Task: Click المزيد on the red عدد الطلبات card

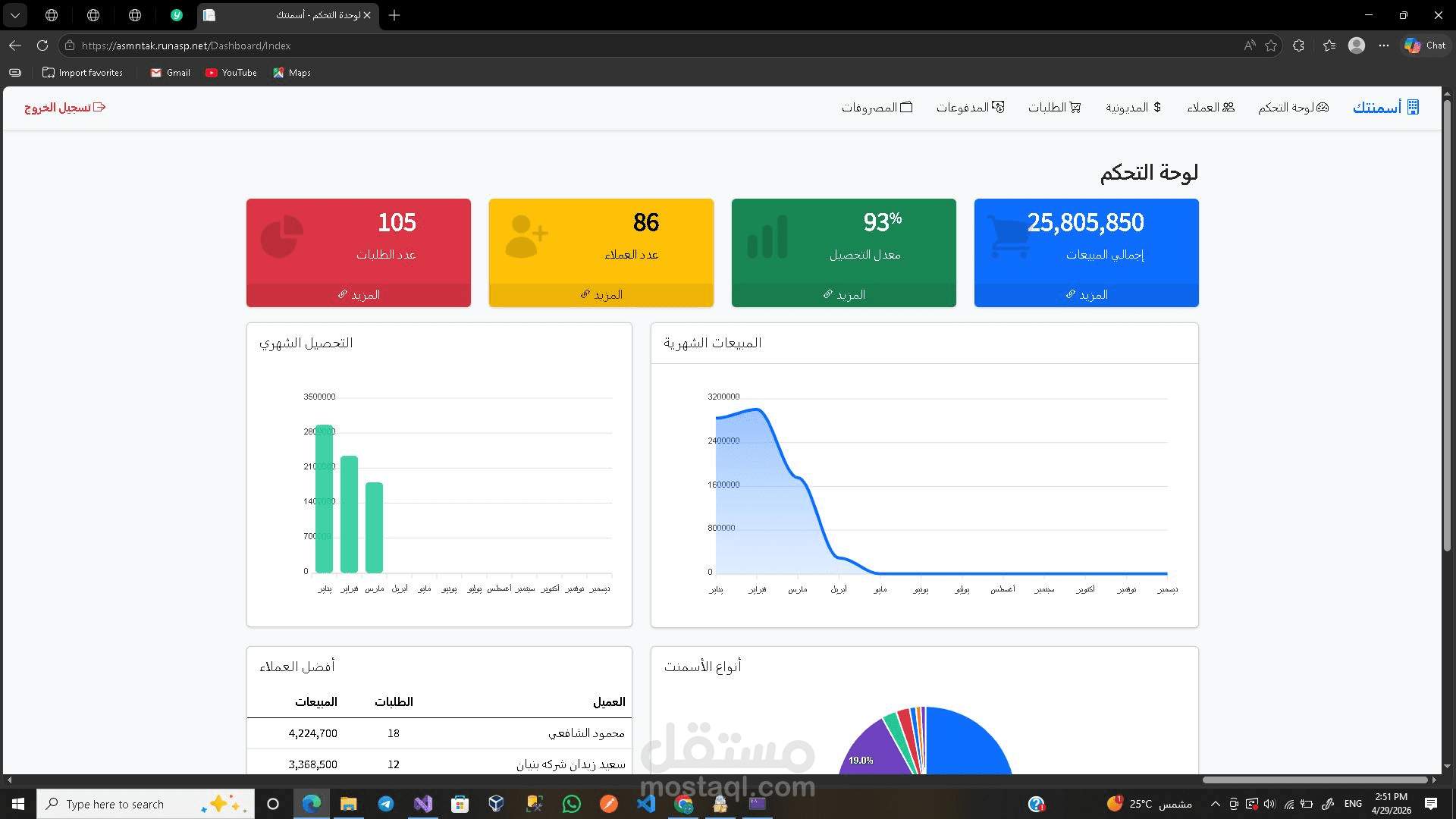Action: pos(359,295)
